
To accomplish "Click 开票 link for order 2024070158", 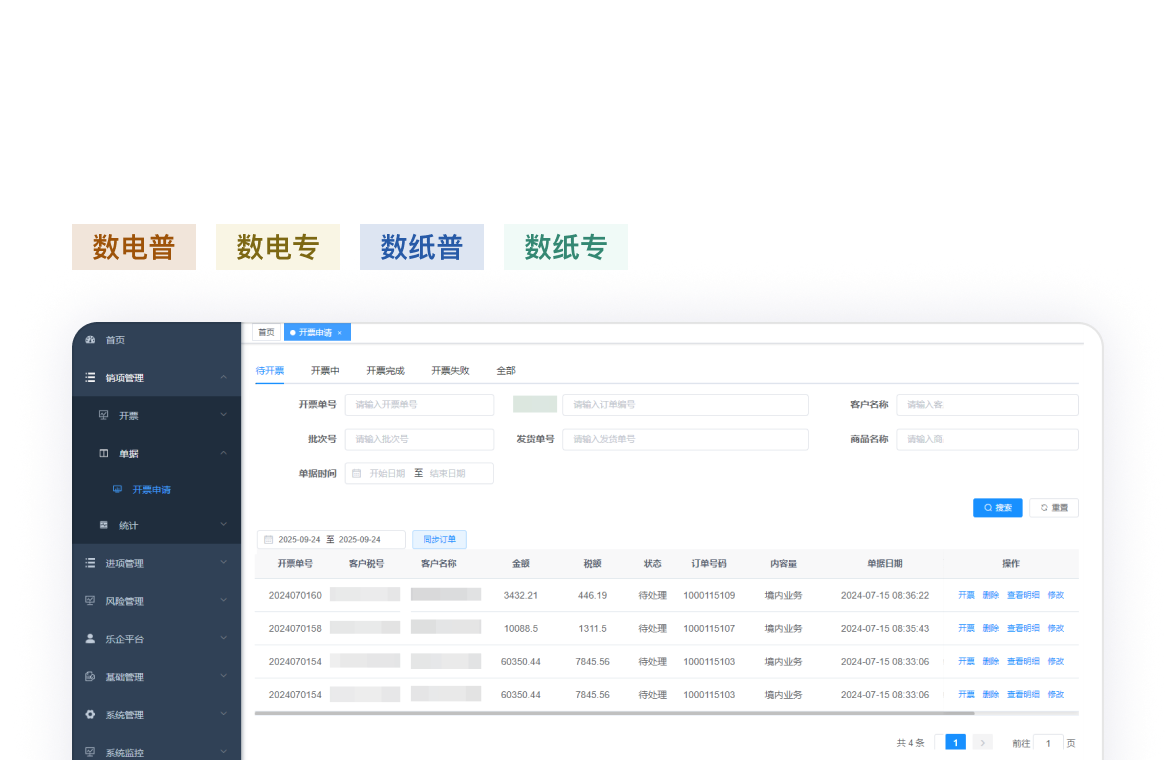I will click(x=966, y=628).
